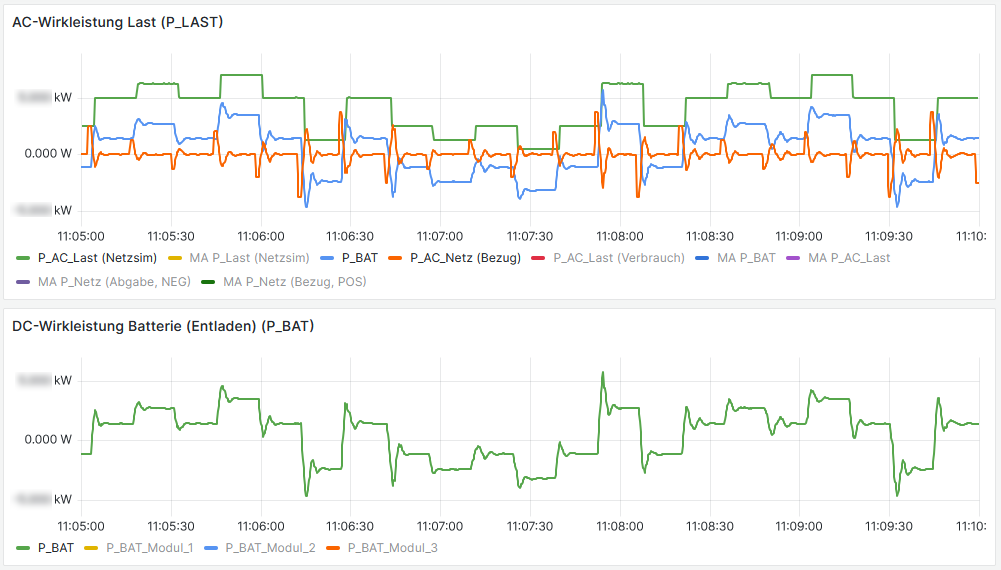Viewport: 1001px width, 570px height.
Task: Click the red series icon beside P_AC_Last (Verbrauch)
Action: tap(540, 258)
